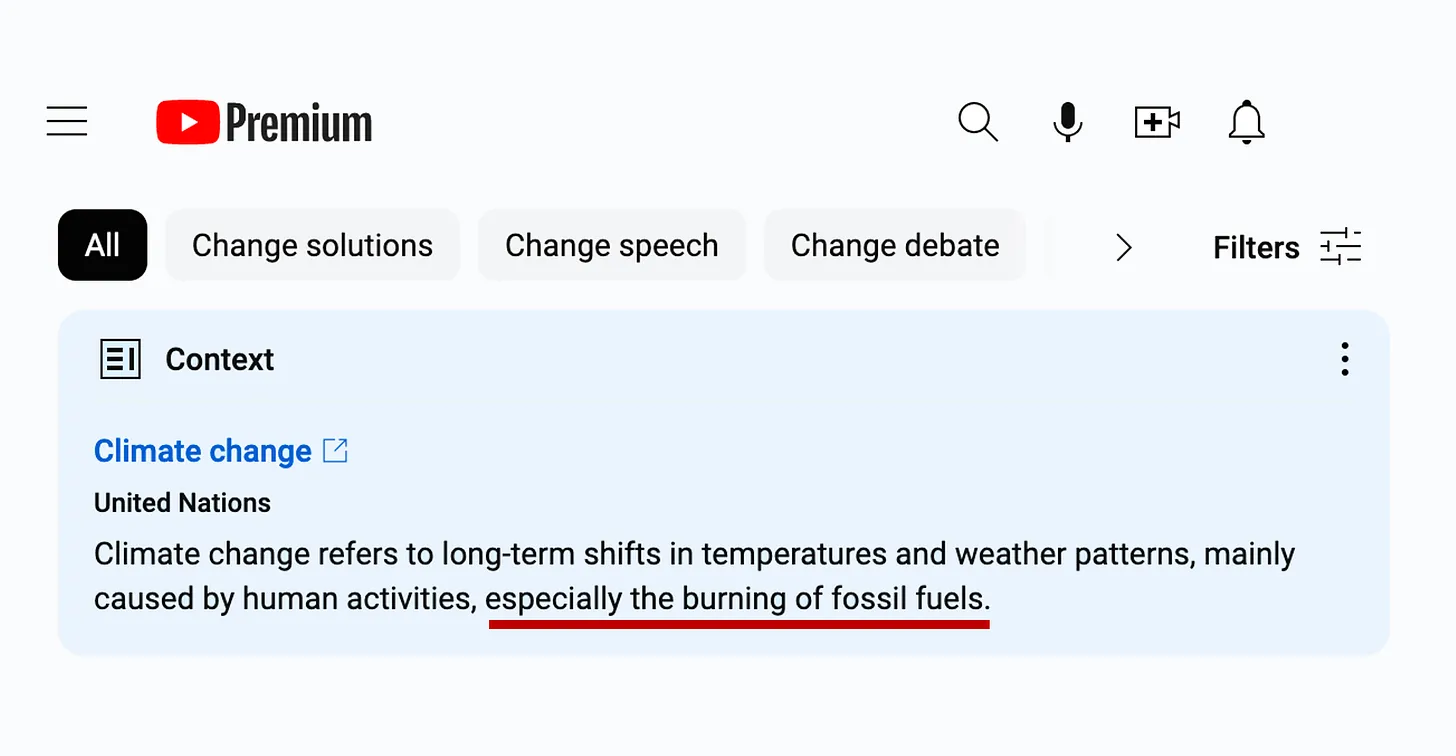Viewport: 1456px width, 756px height.
Task: Switch to the Change speech chip
Action: (x=611, y=245)
